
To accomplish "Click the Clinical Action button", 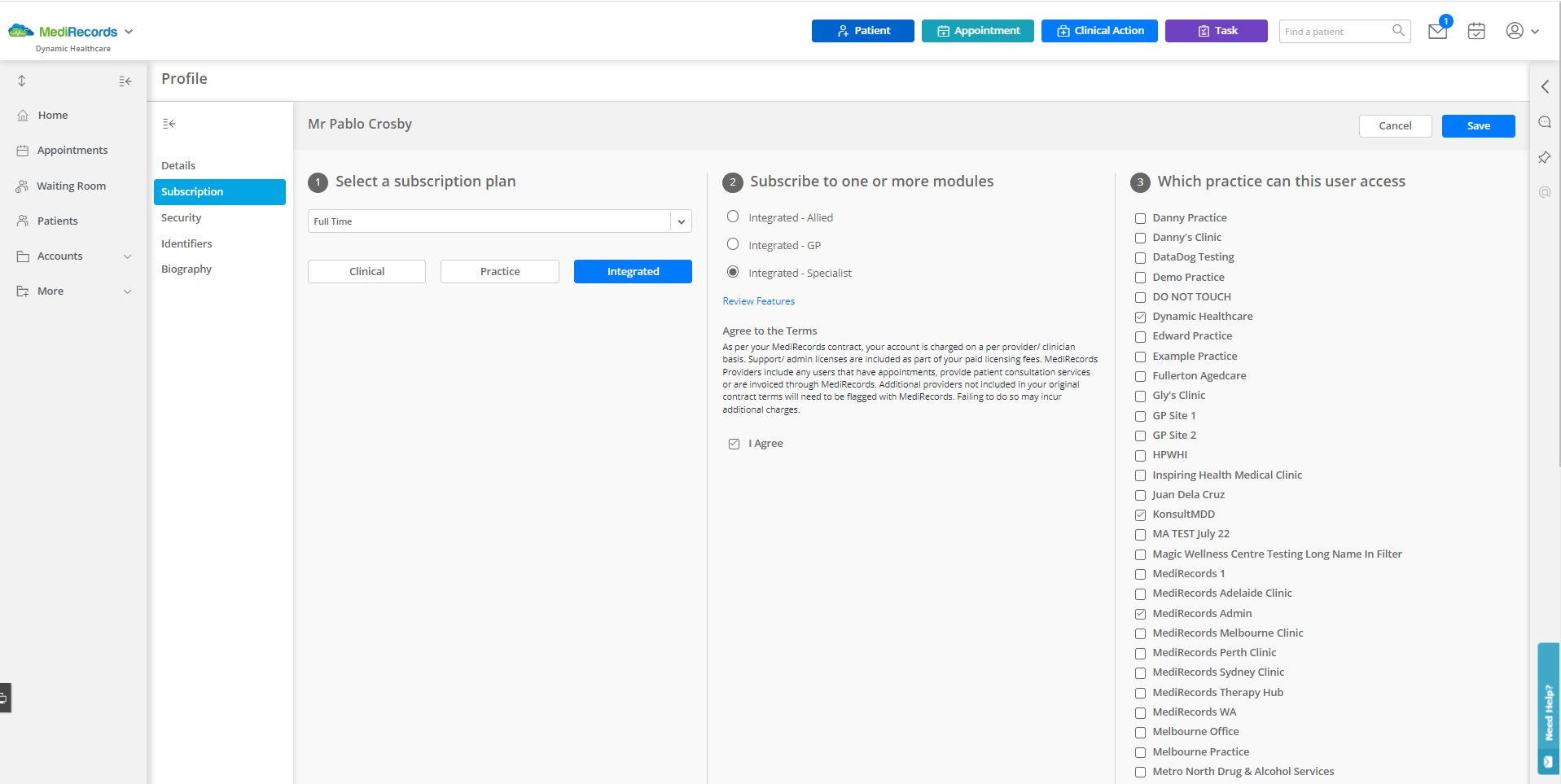I will (1099, 31).
